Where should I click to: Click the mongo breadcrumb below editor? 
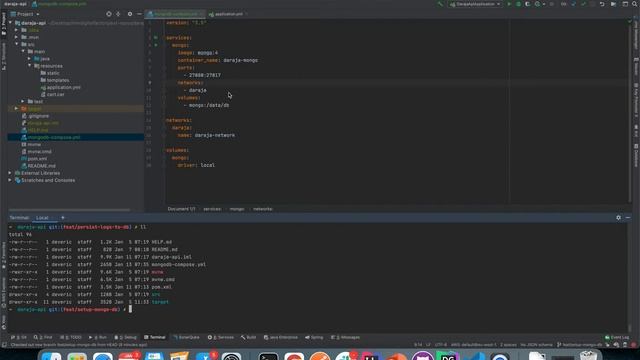[x=237, y=209]
